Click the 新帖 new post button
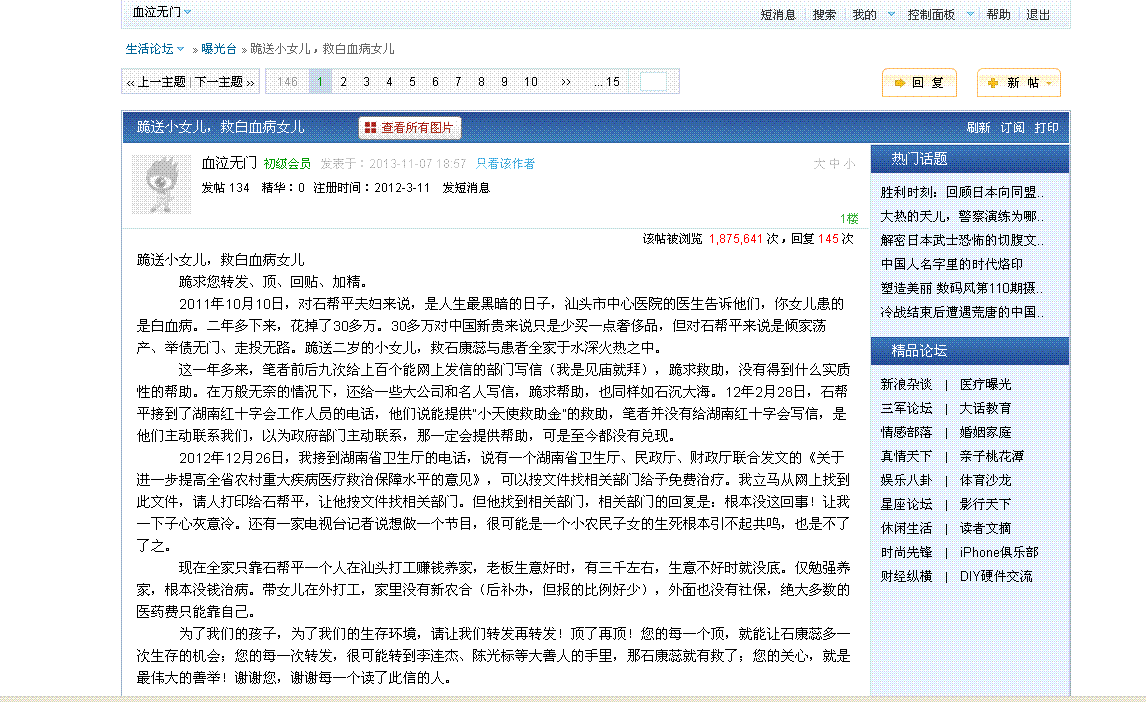 [x=1019, y=83]
